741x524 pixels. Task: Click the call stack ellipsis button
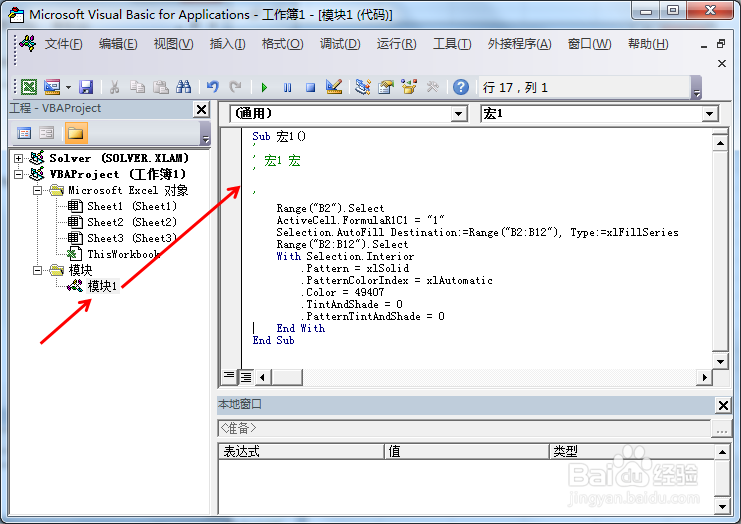[721, 429]
